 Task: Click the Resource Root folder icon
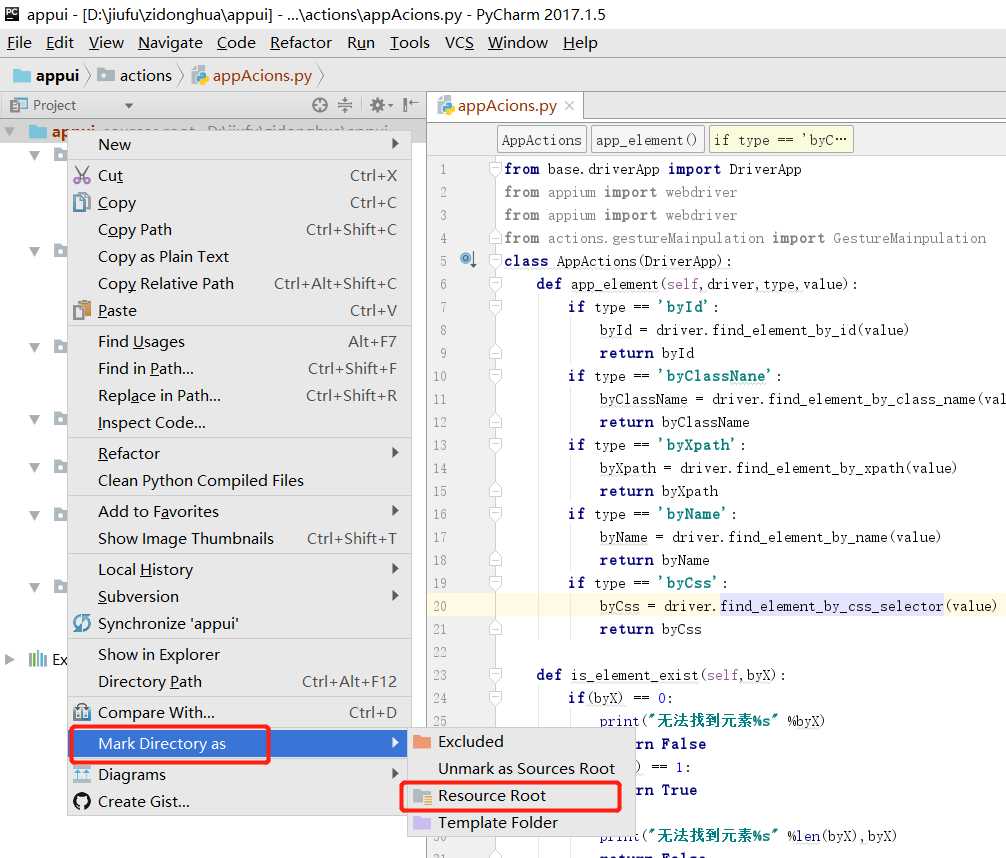[x=422, y=796]
